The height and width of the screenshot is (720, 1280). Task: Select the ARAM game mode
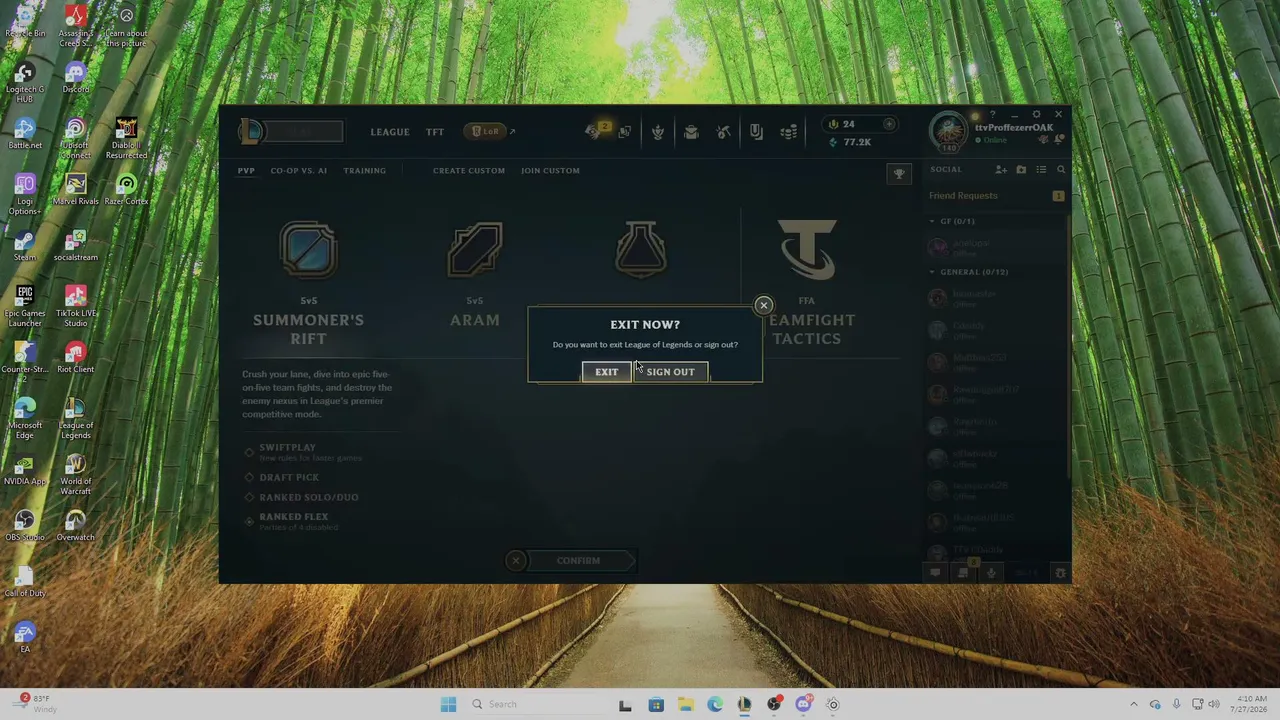tap(475, 275)
